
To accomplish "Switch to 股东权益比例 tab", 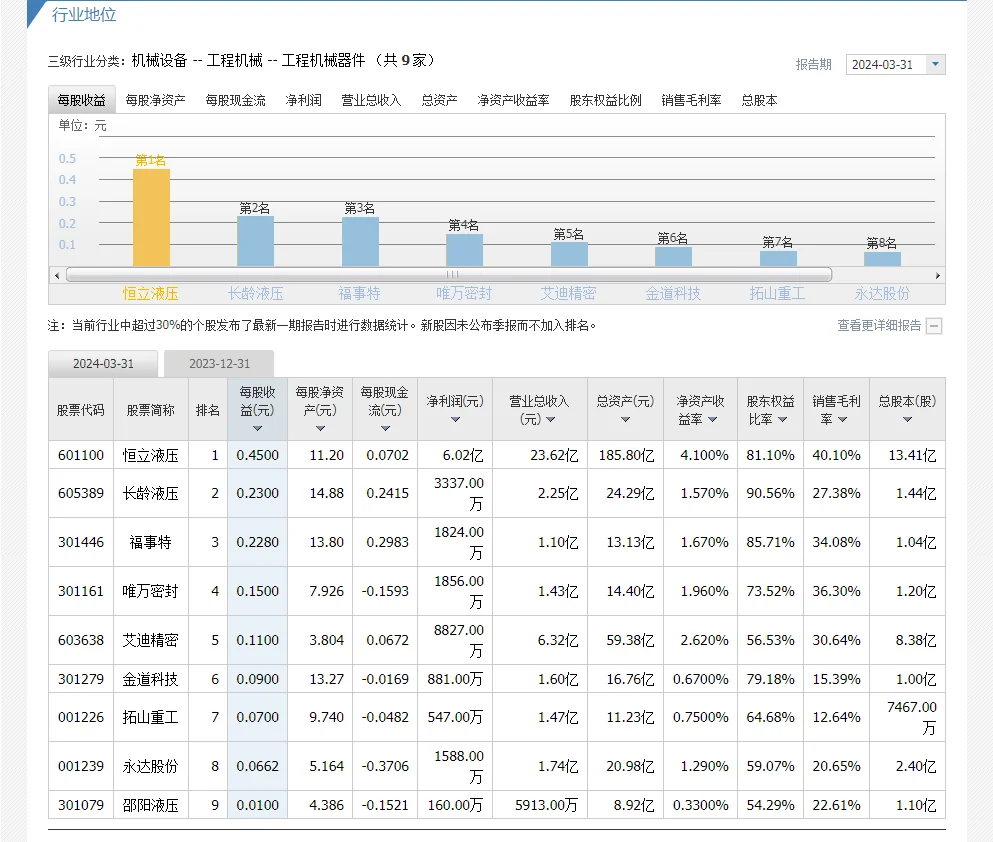I will pyautogui.click(x=605, y=100).
